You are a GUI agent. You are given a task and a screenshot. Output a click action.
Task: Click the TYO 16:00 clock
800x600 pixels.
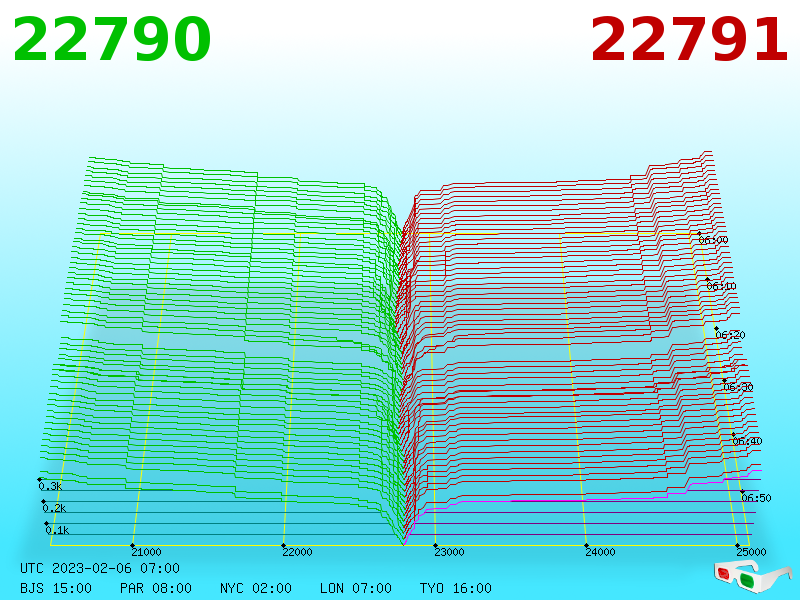click(456, 588)
